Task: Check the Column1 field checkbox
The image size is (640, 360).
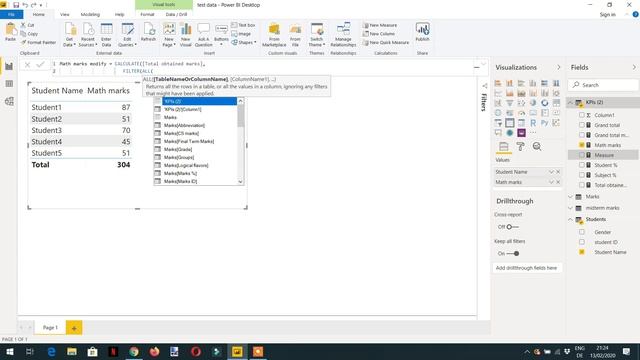Action: coord(582,115)
